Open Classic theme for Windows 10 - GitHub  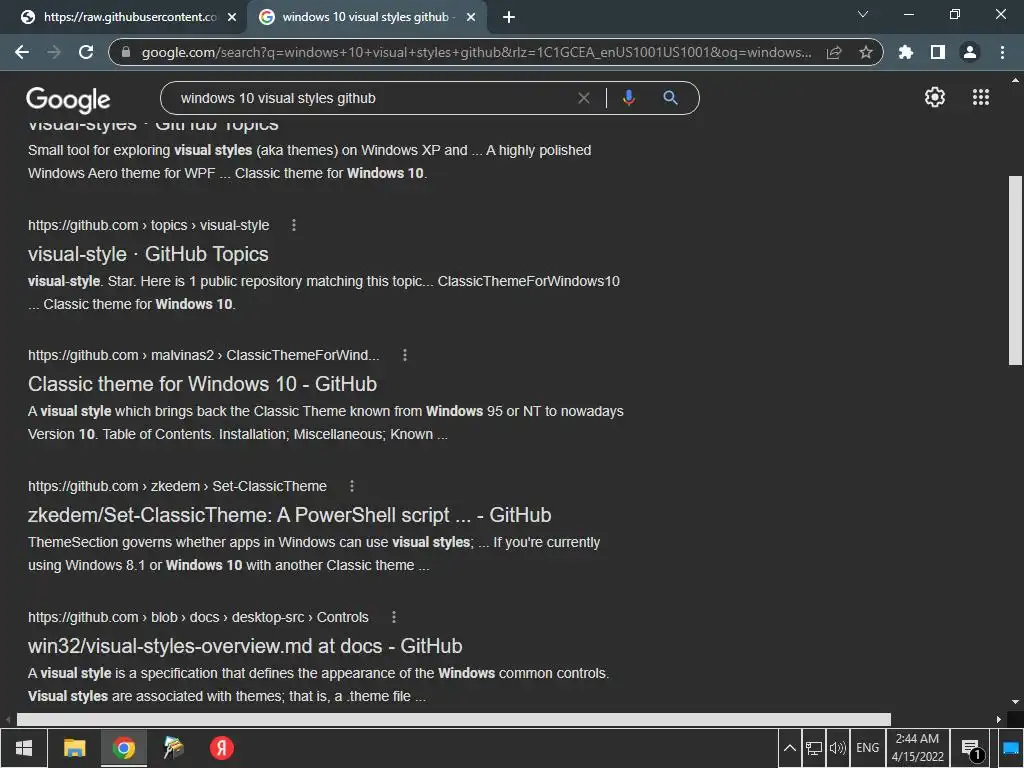click(x=202, y=384)
